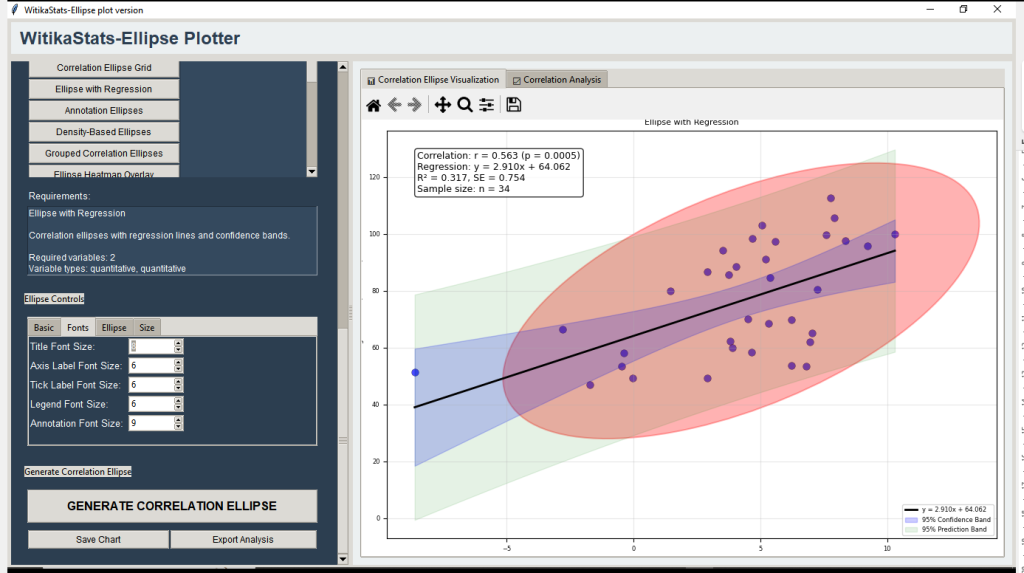Choose Ellipse Heatmap Overlay chart type
Screen dimensions: 1024x573
pos(104,172)
